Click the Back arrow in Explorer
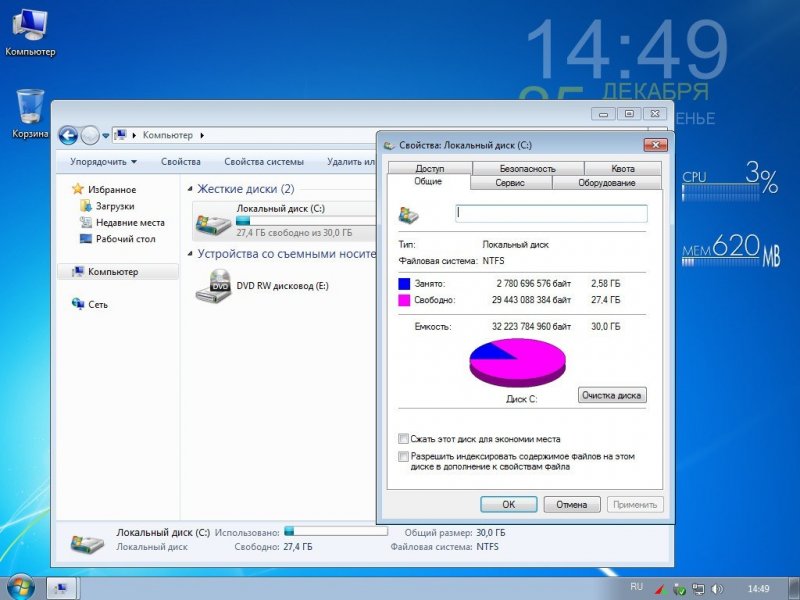800x600 pixels. (x=68, y=136)
